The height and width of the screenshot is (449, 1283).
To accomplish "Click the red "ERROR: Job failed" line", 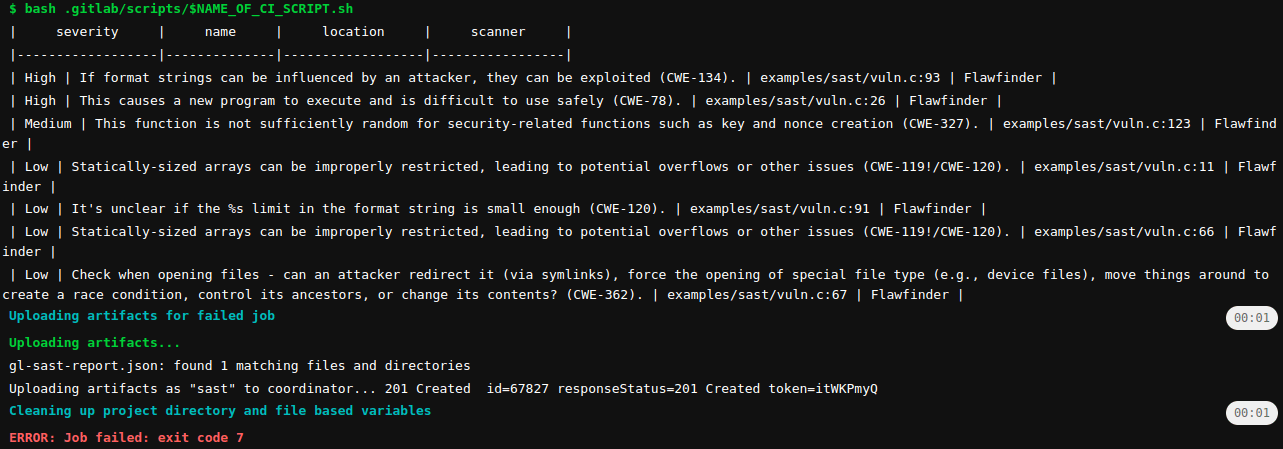I will point(126,438).
